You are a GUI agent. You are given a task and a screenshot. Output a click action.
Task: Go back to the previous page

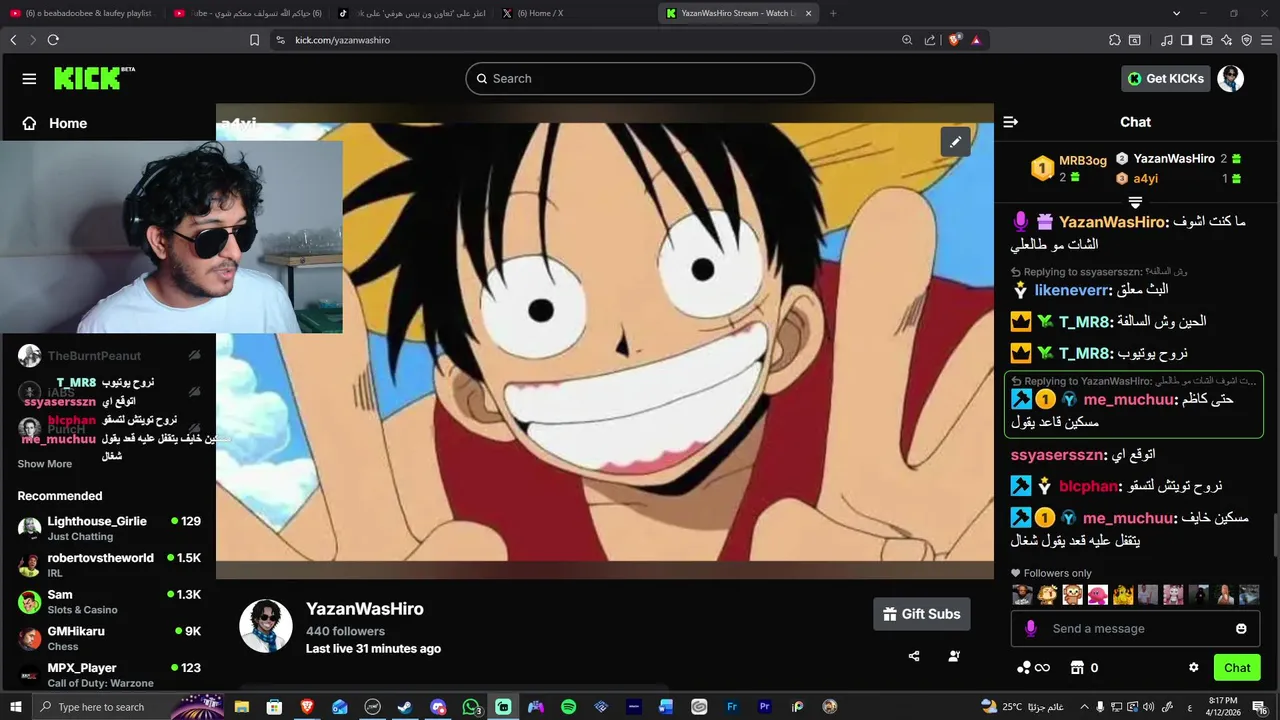(x=13, y=40)
